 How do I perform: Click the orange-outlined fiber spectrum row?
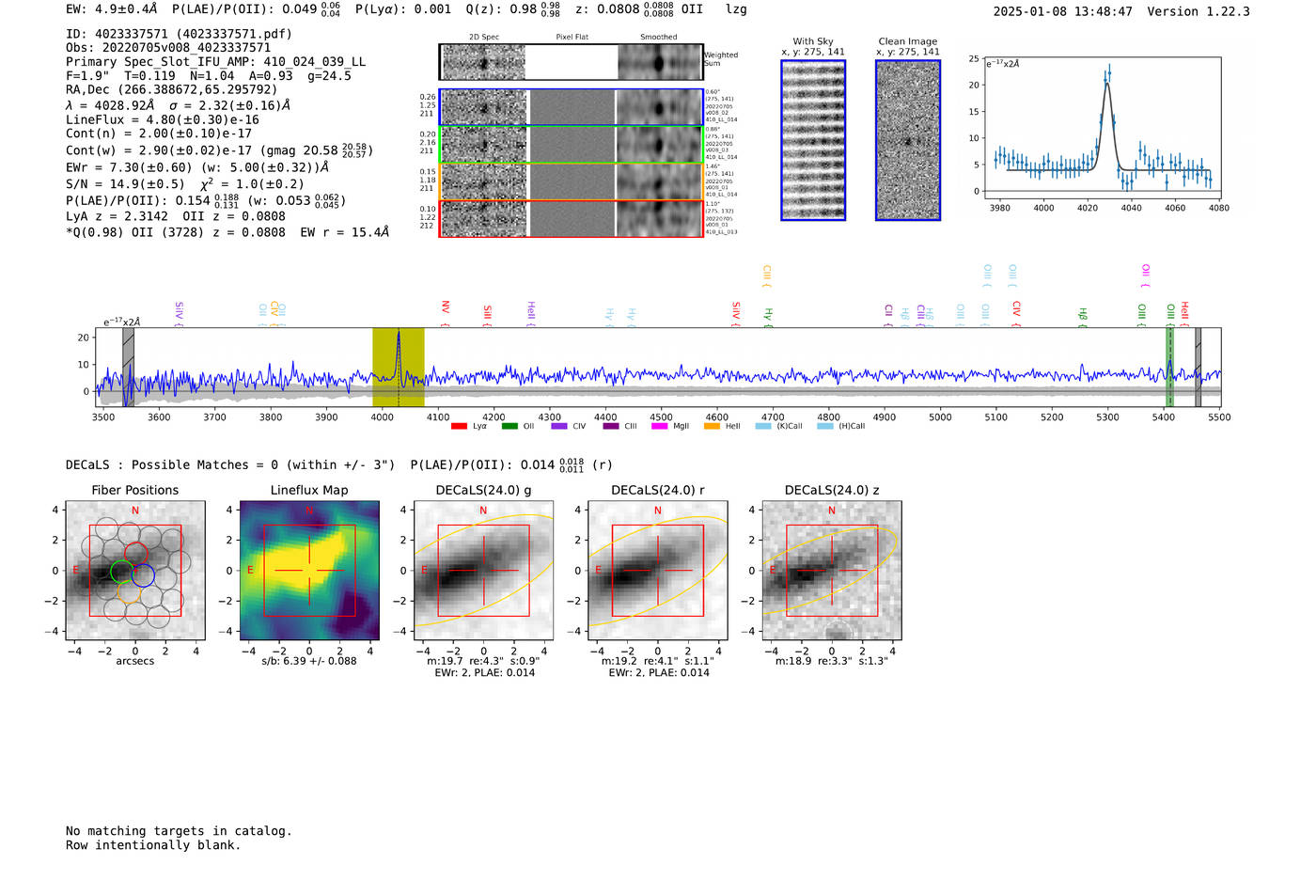click(x=571, y=181)
